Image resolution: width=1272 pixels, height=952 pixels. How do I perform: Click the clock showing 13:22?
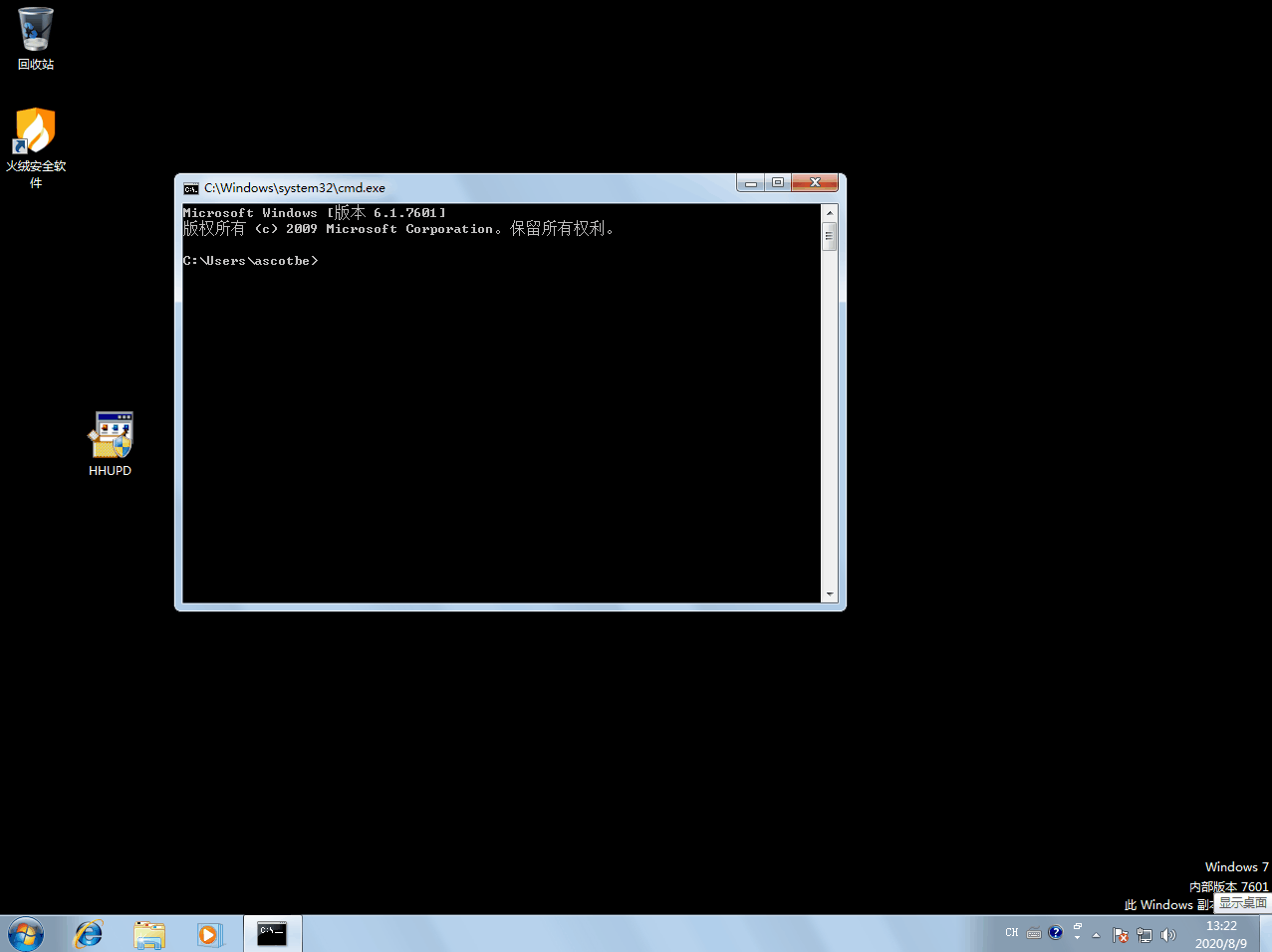1221,934
